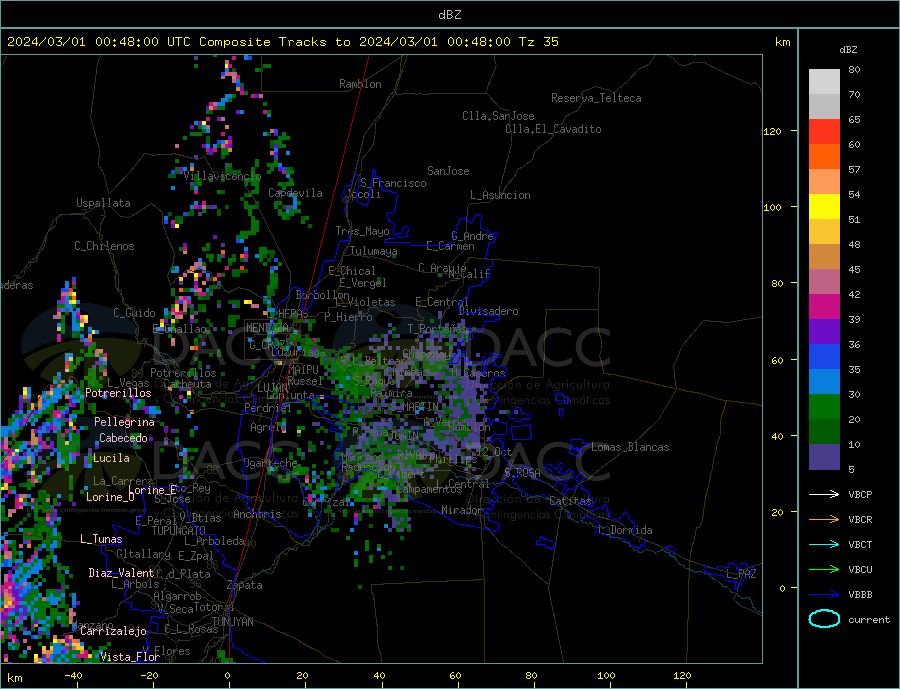Click the 'L_Dormida' place label
This screenshot has height=689, width=900.
tap(626, 530)
